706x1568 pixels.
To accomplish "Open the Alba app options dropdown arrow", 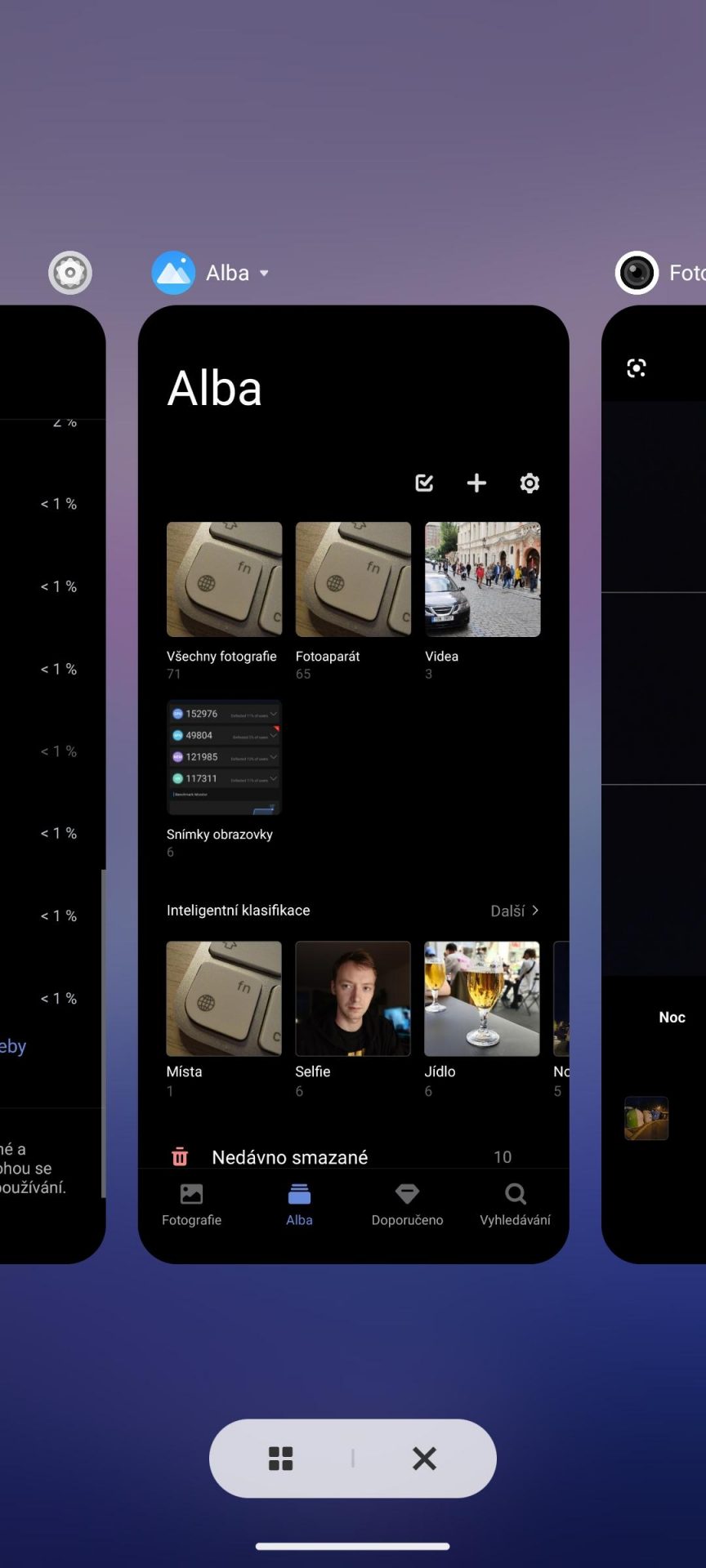I will coord(264,274).
